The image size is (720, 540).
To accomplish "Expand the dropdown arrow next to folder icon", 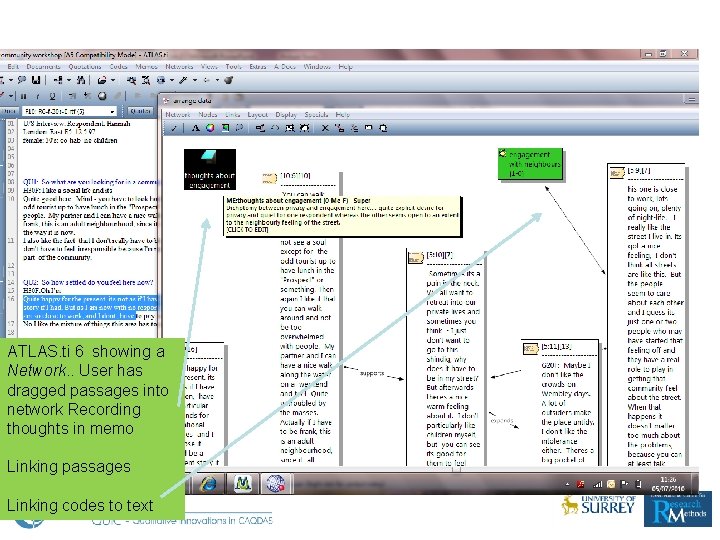I will [x=113, y=80].
